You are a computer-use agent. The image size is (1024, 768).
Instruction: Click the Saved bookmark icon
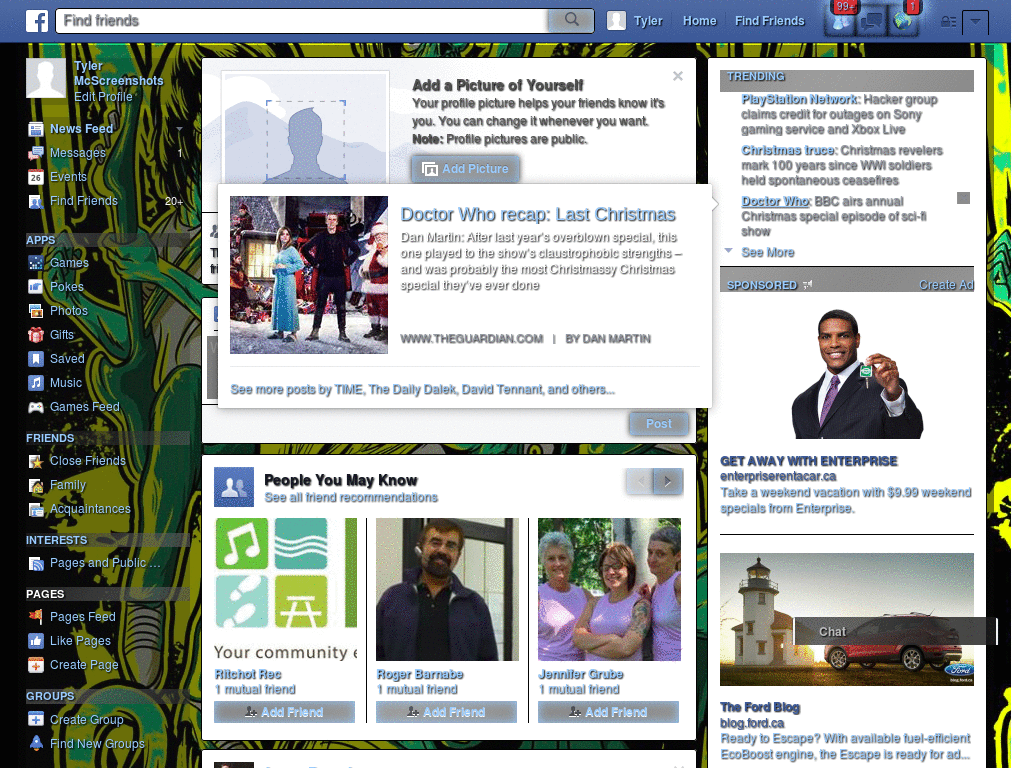(36, 359)
